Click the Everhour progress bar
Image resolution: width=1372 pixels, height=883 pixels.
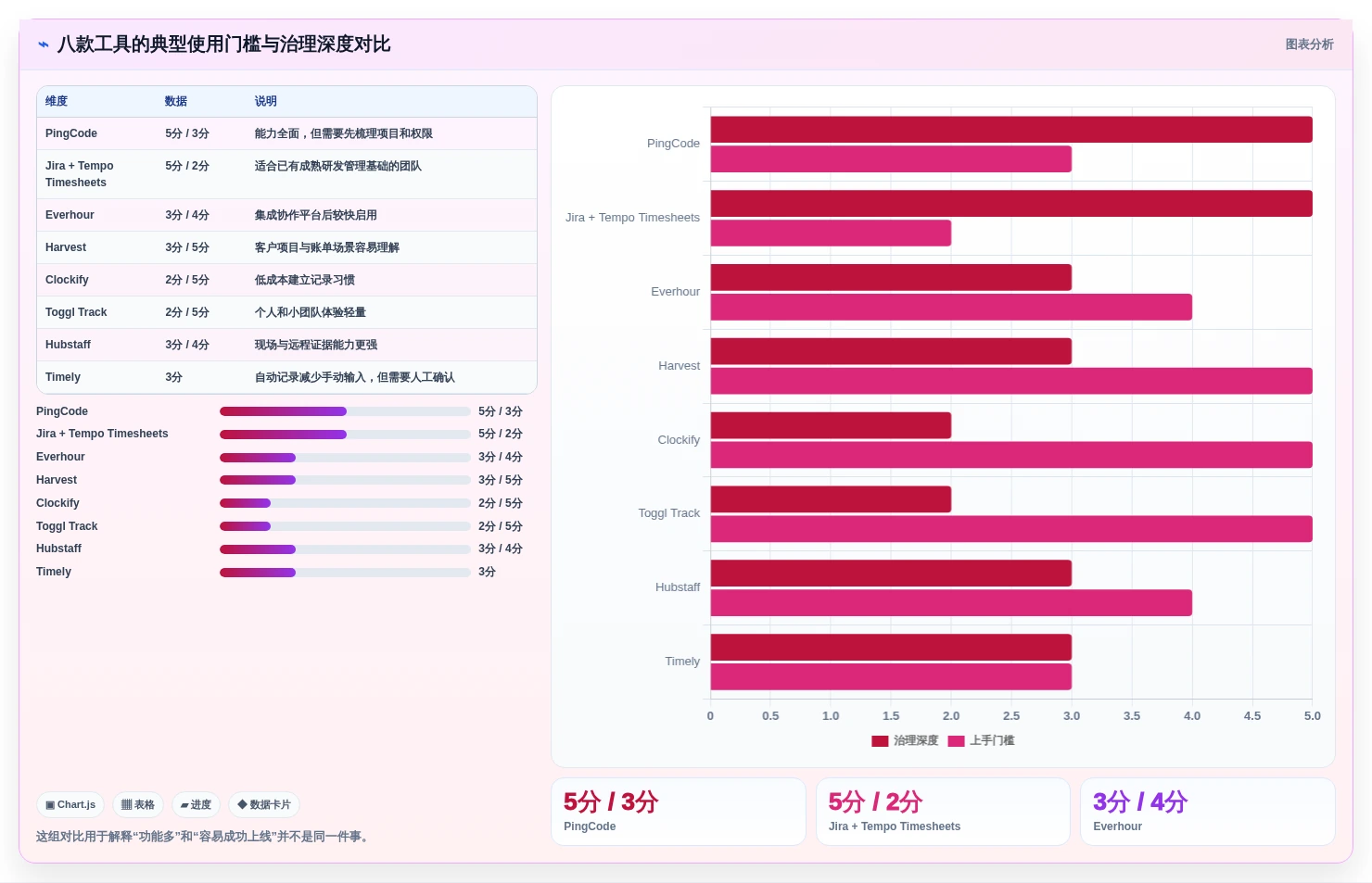[x=345, y=458]
